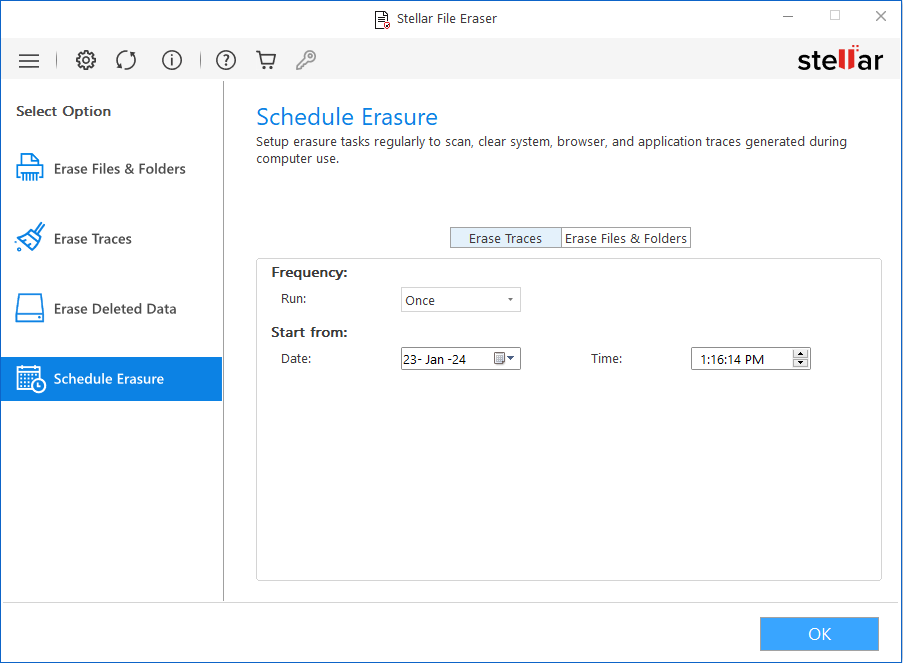Click the shopping cart Buy icon
The width and height of the screenshot is (903, 663).
point(265,60)
